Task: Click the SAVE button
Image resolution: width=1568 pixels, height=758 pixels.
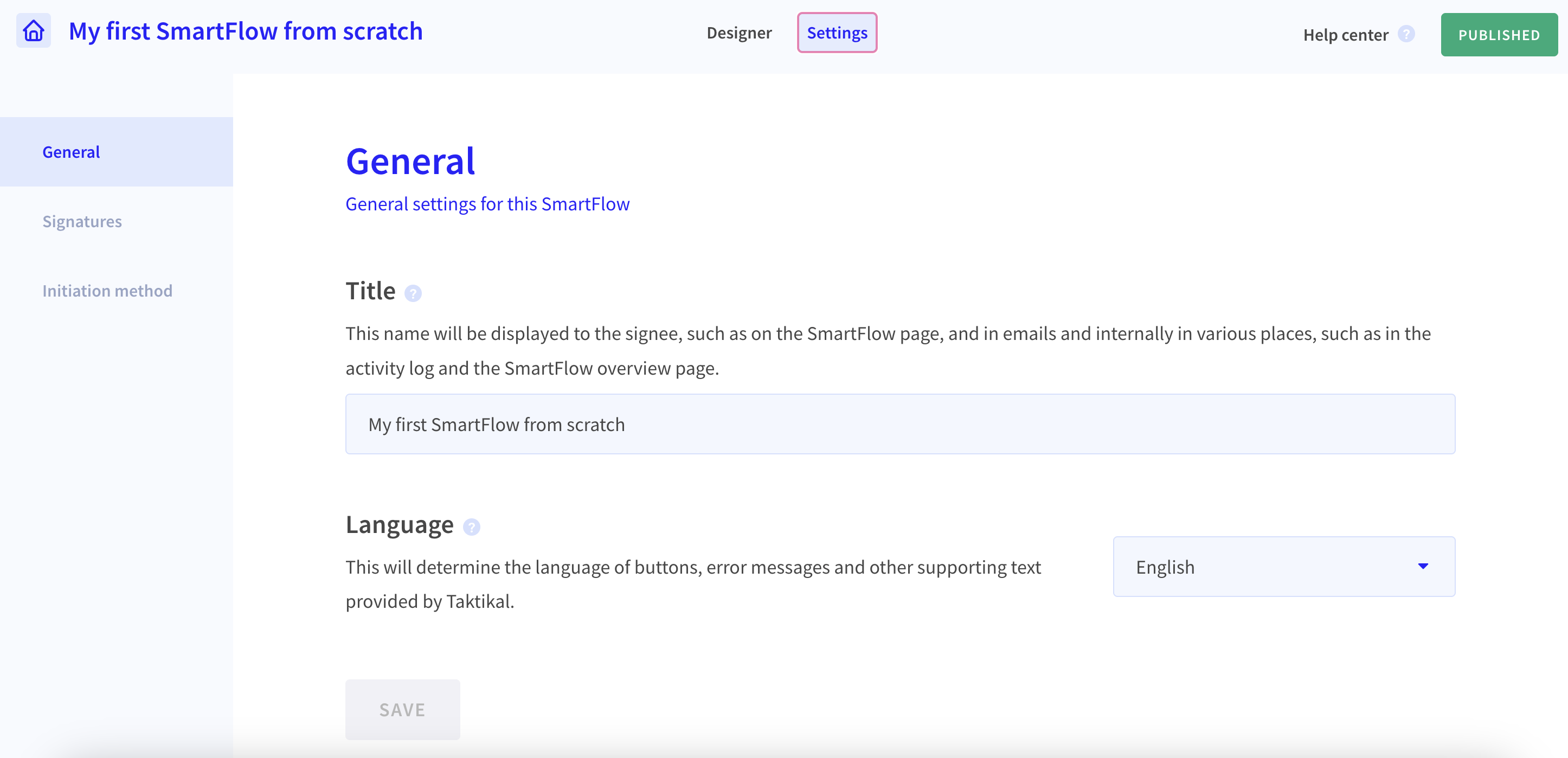Action: 402,709
